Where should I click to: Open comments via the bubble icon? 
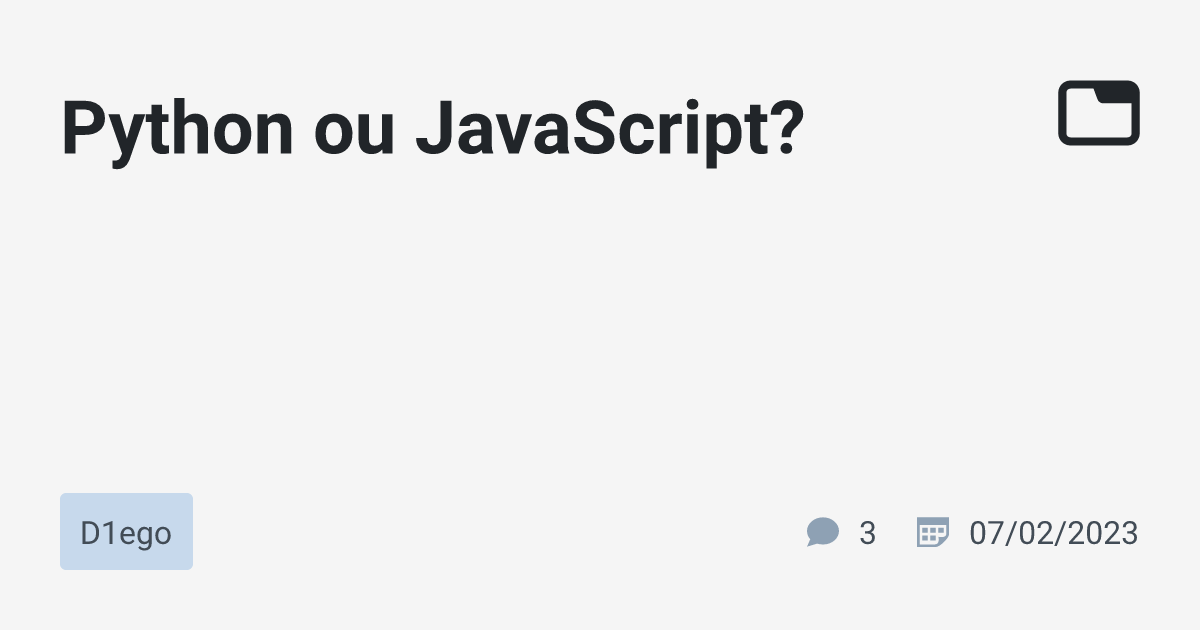(823, 532)
